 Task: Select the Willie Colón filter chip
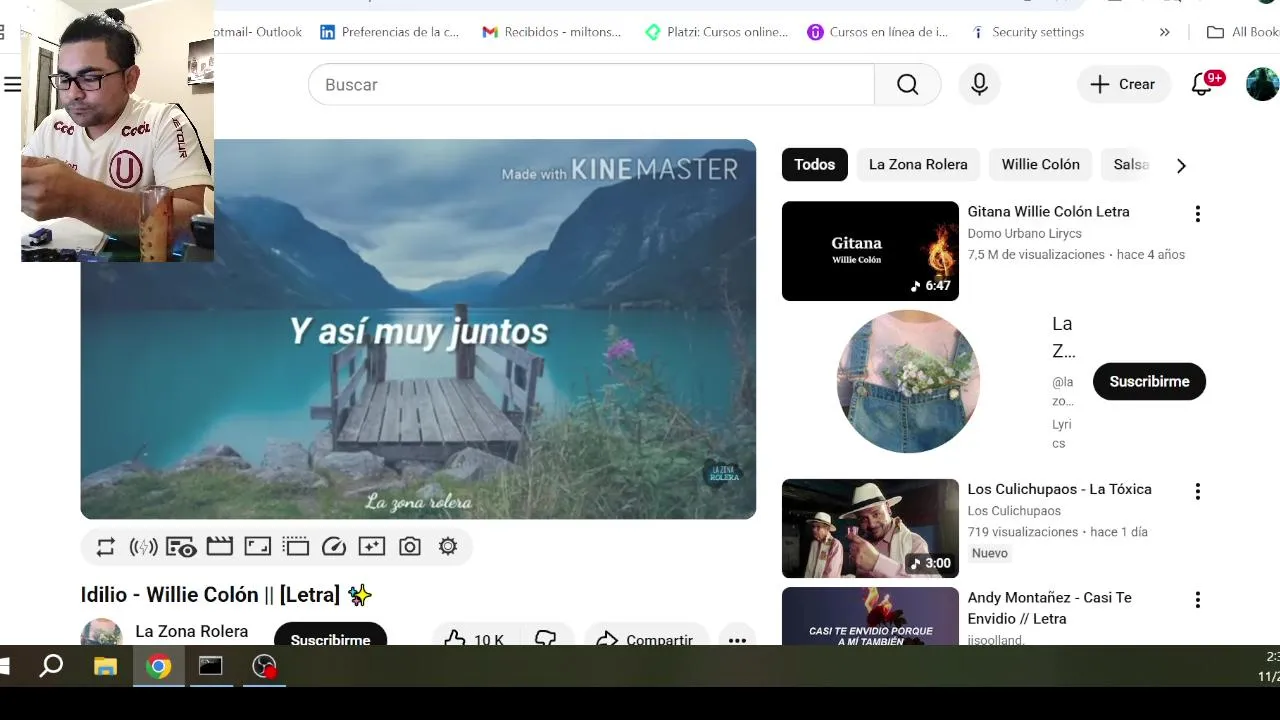1040,165
